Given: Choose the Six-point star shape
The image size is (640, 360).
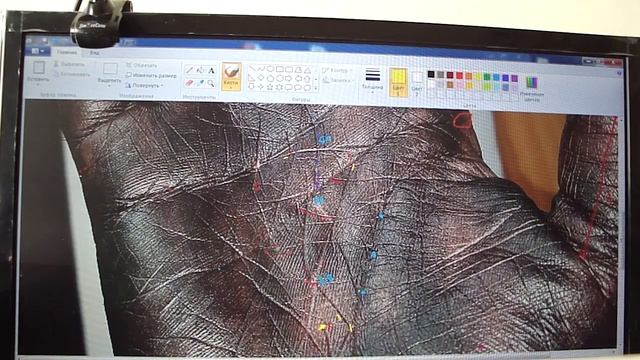Looking at the screenshot, I should click(x=280, y=87).
